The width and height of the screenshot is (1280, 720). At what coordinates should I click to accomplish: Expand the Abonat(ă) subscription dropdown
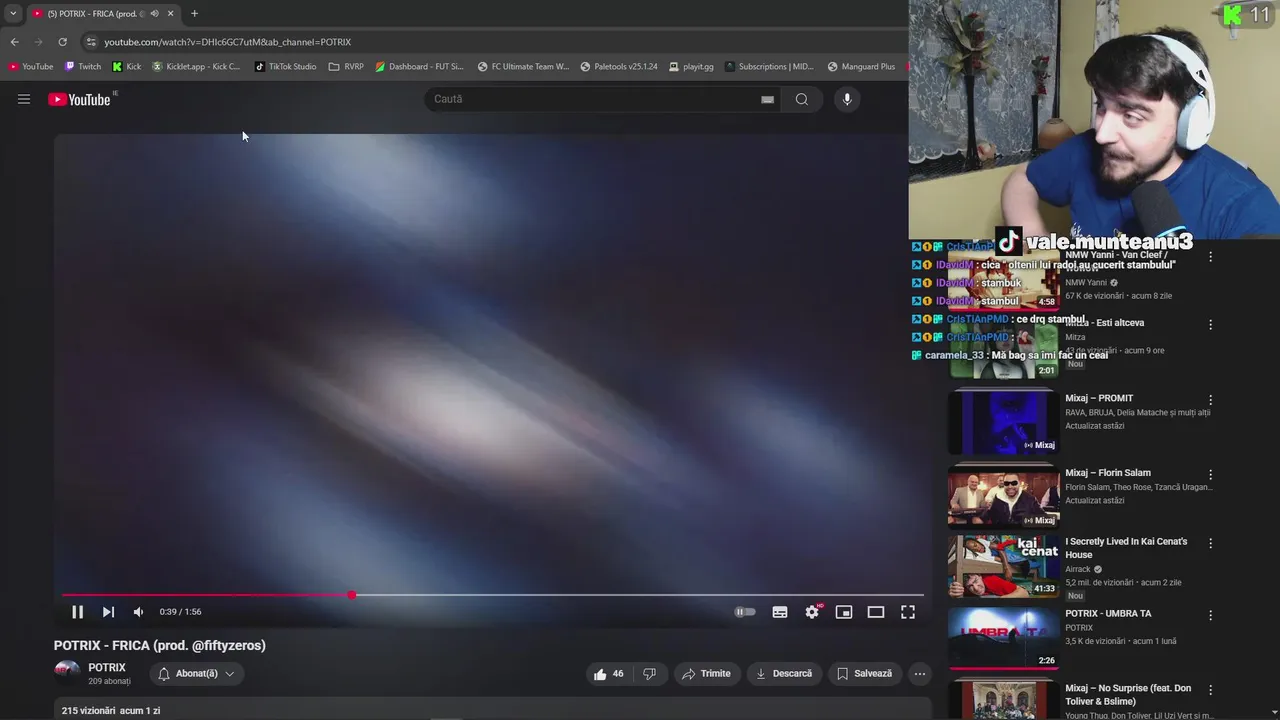point(196,674)
